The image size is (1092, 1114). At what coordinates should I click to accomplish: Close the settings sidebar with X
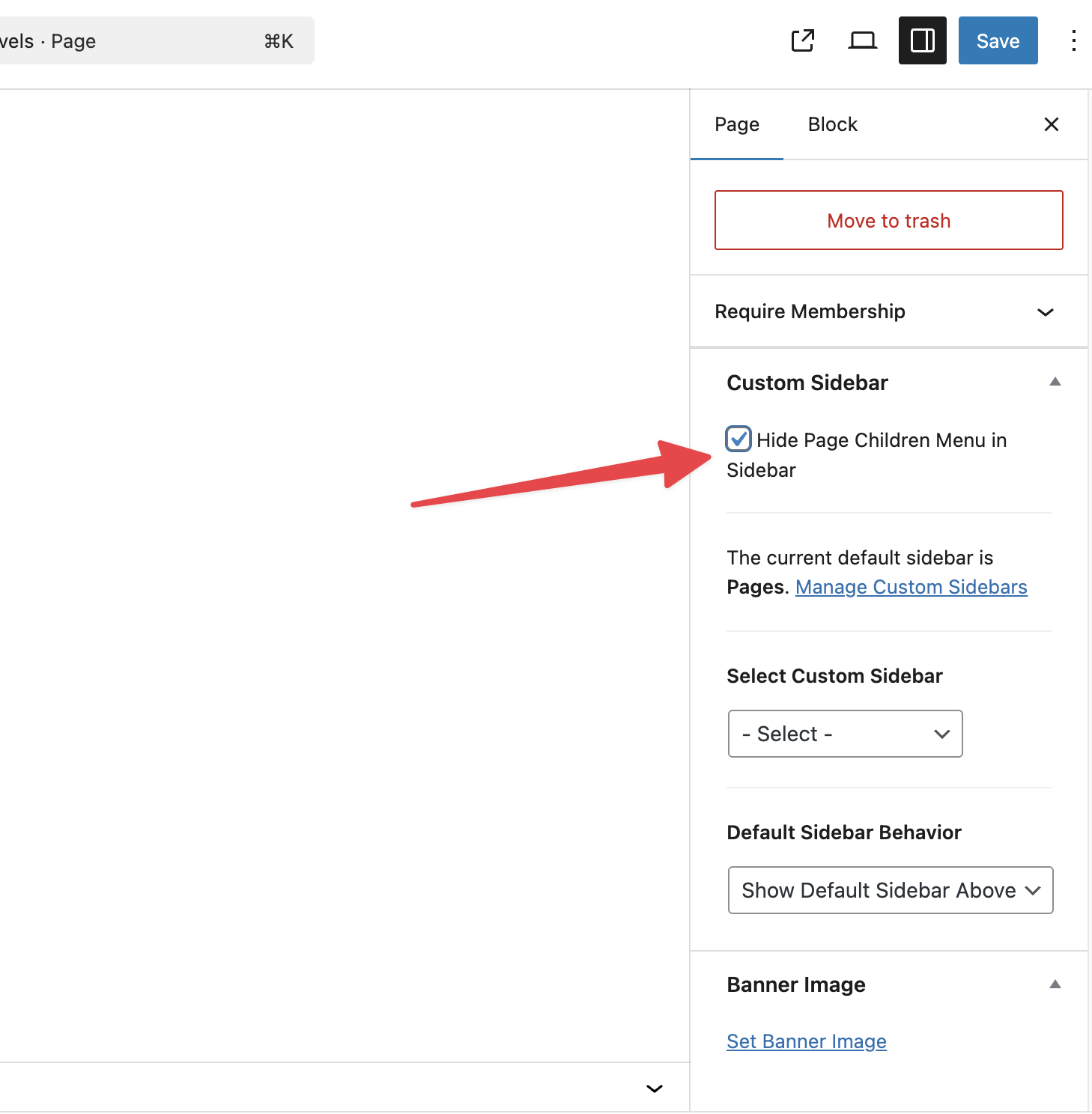1051,124
